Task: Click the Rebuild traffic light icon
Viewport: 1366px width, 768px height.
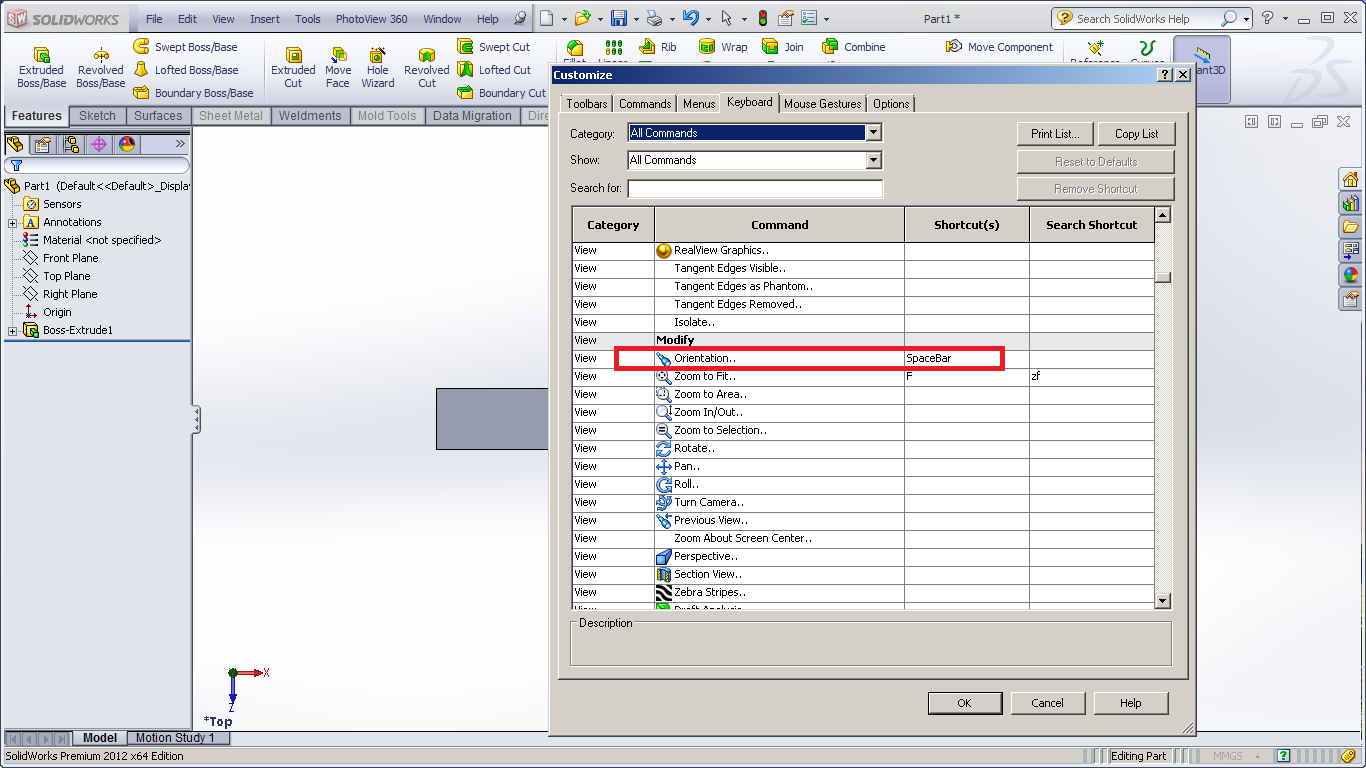Action: (762, 18)
